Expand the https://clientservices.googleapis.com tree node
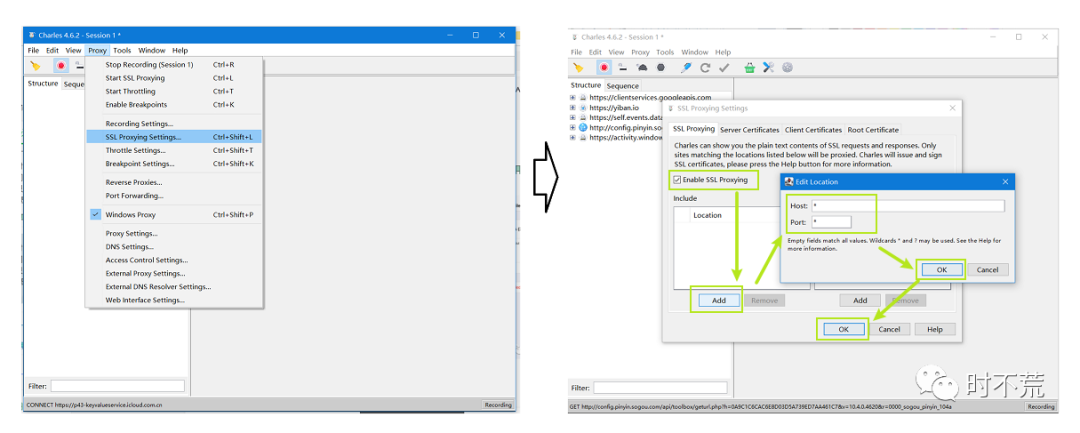Viewport: 1080px width, 433px height. [x=572, y=98]
